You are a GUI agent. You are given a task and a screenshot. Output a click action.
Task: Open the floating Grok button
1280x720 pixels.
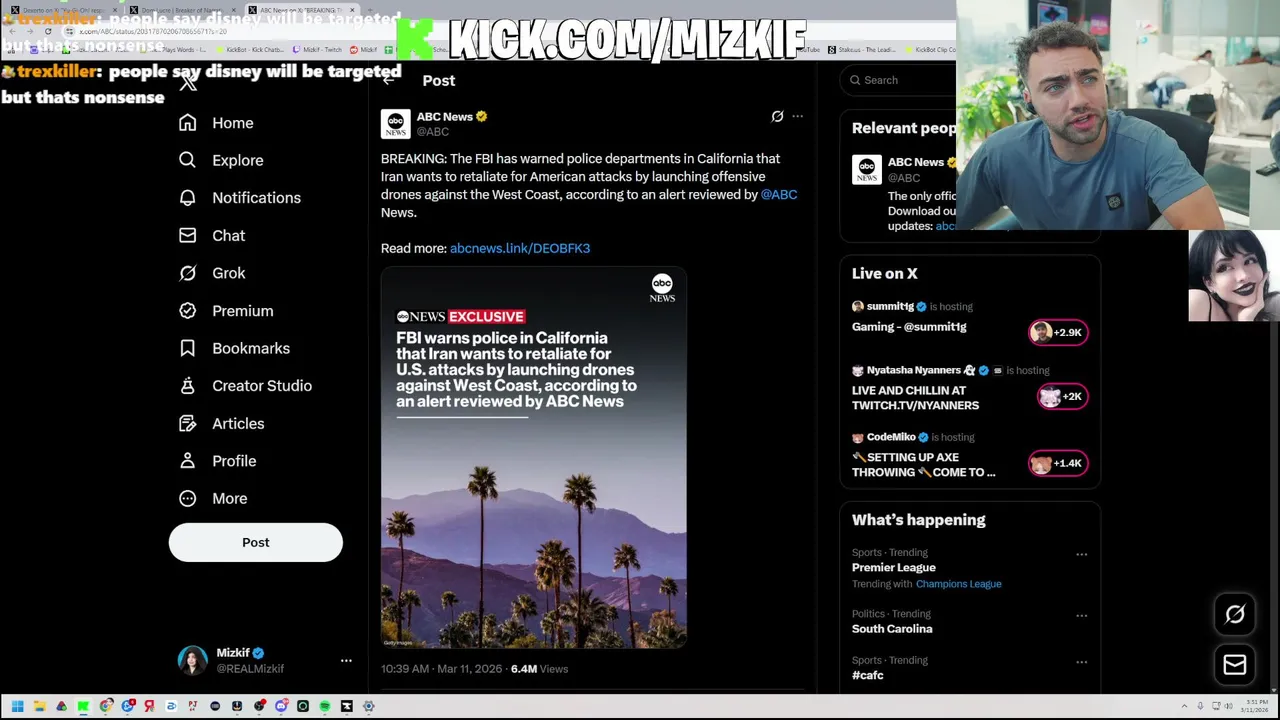1235,615
